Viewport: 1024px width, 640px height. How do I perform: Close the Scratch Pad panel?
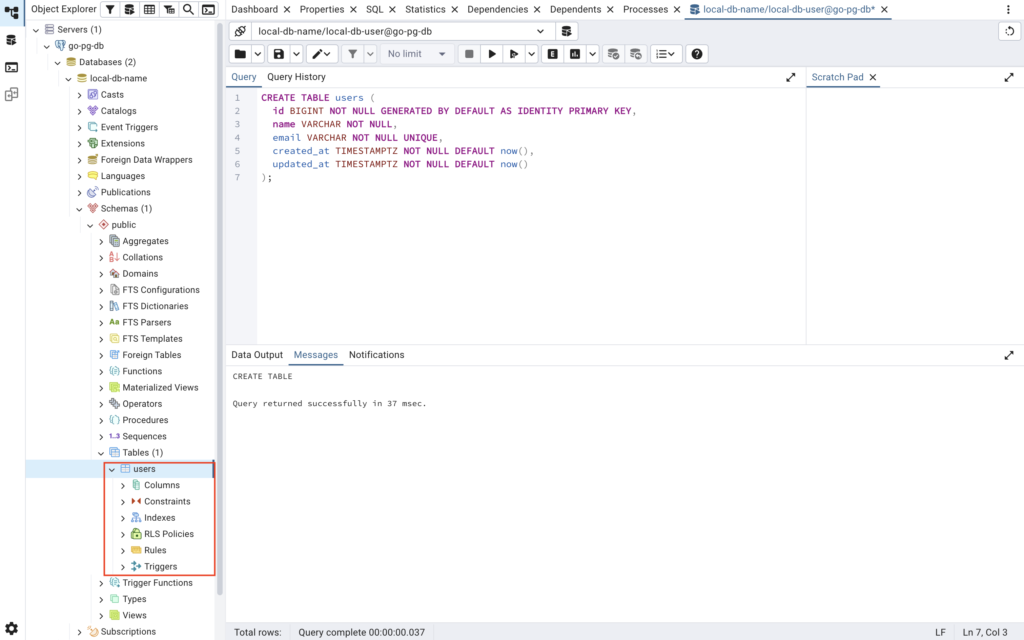(873, 77)
